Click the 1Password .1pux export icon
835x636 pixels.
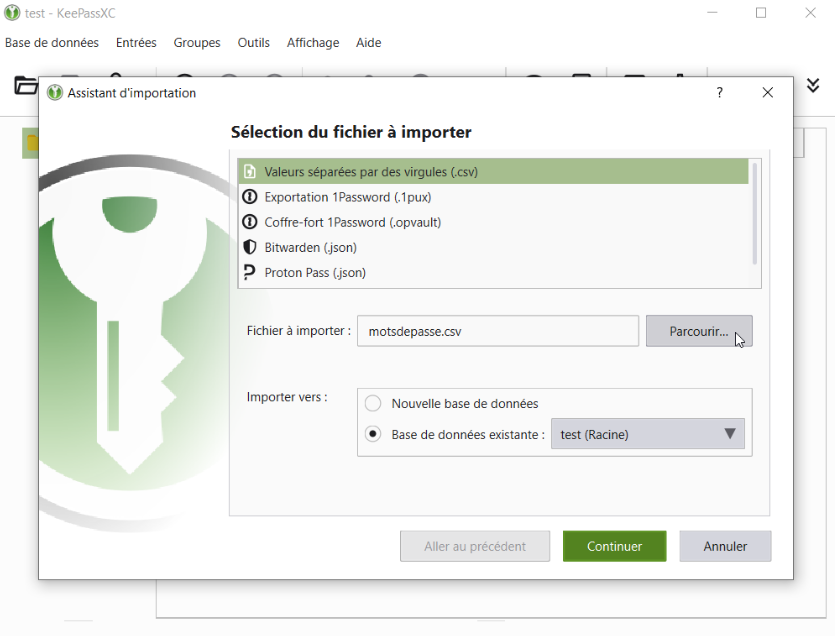click(x=249, y=197)
